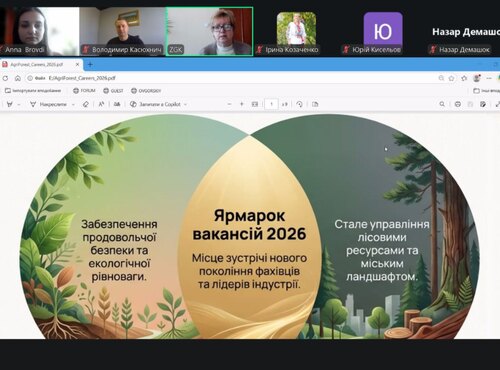Zoom out the PDF
The height and width of the screenshot is (370, 500).
(x=229, y=104)
